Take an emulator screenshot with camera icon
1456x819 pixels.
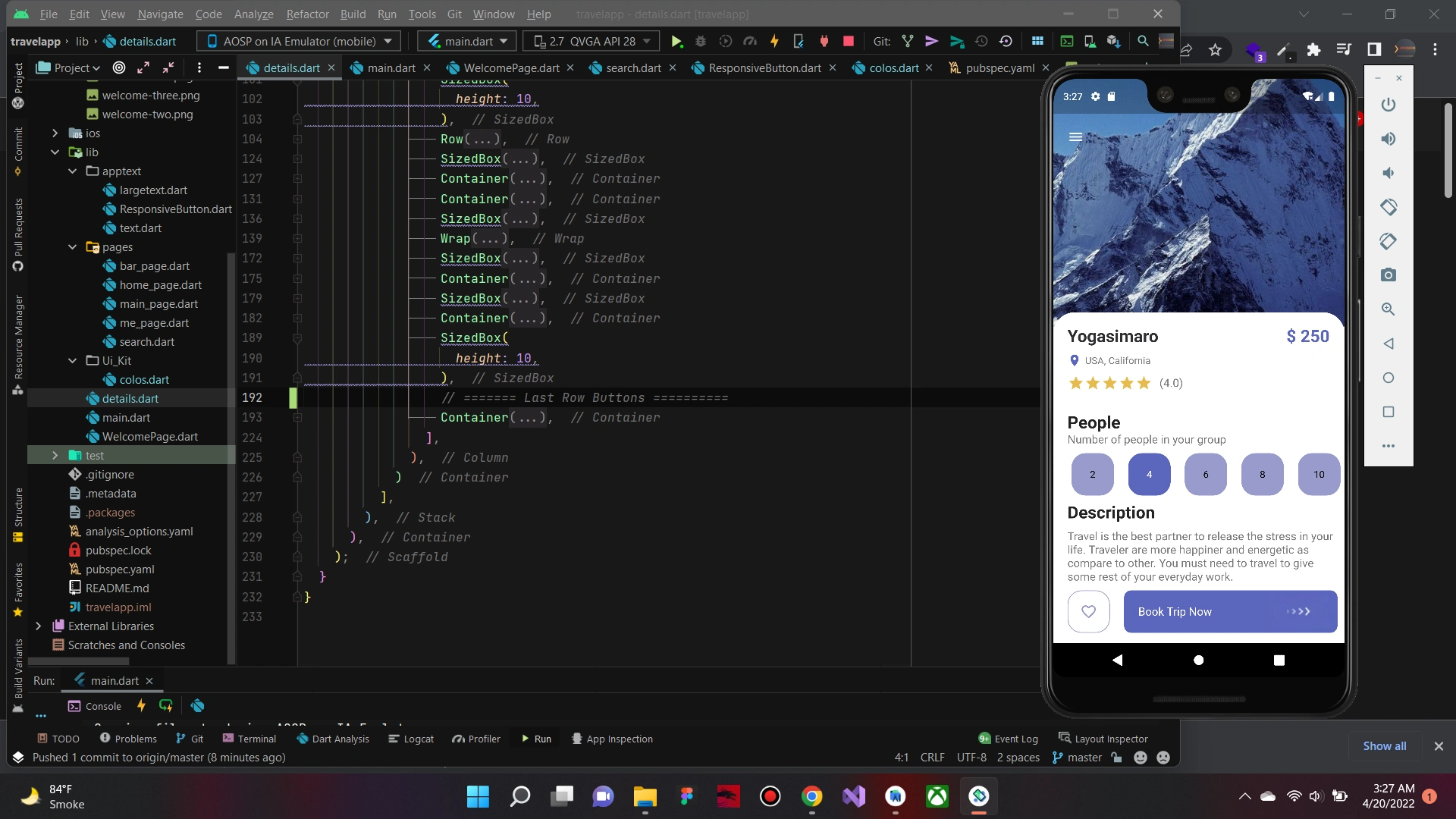1388,275
